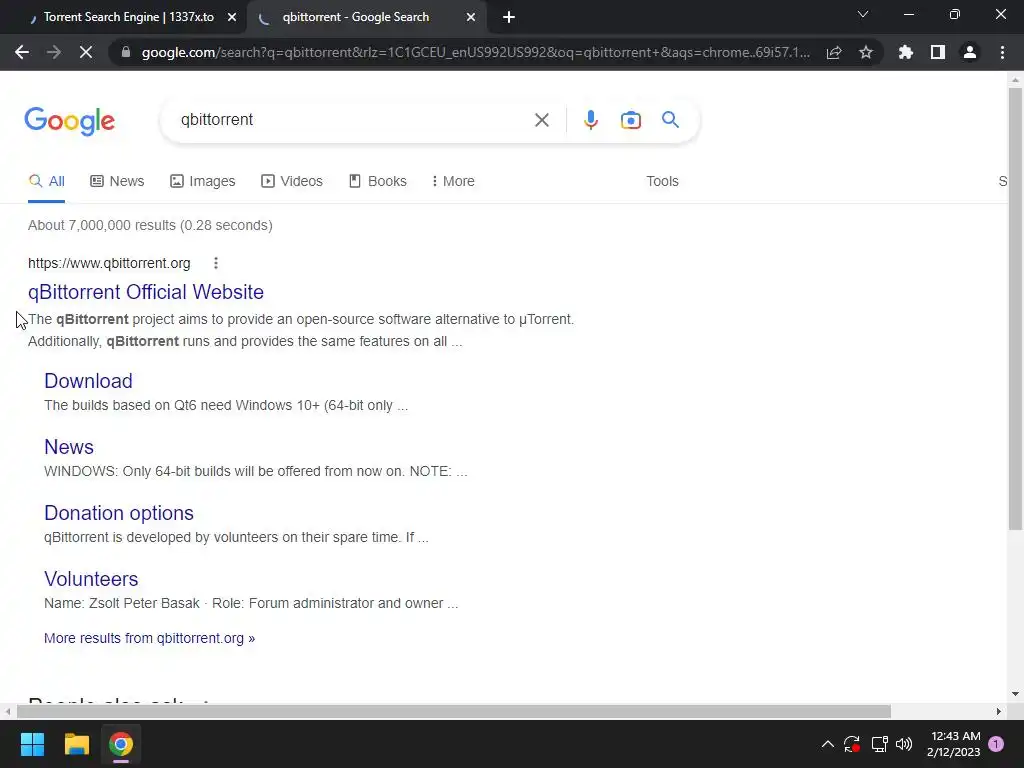Open the qBittorrent News sitelink
This screenshot has height=768, width=1024.
pos(69,447)
